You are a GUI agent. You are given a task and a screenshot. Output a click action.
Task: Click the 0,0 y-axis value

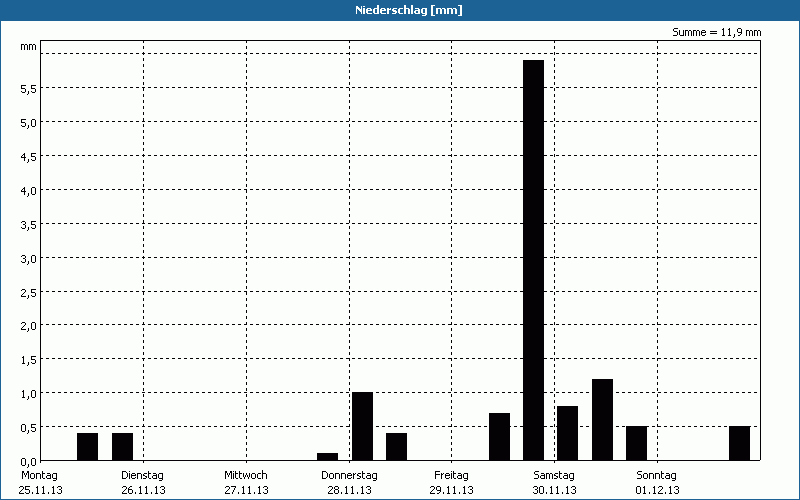(28, 461)
